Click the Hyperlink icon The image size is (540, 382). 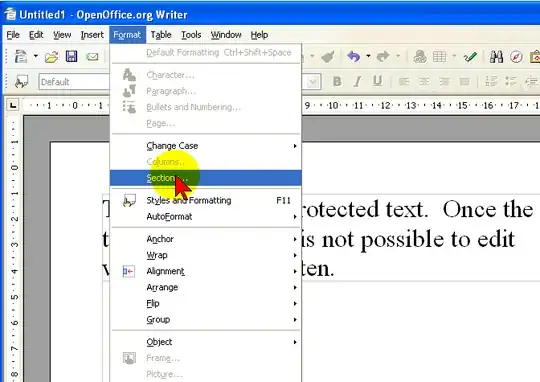[x=419, y=56]
